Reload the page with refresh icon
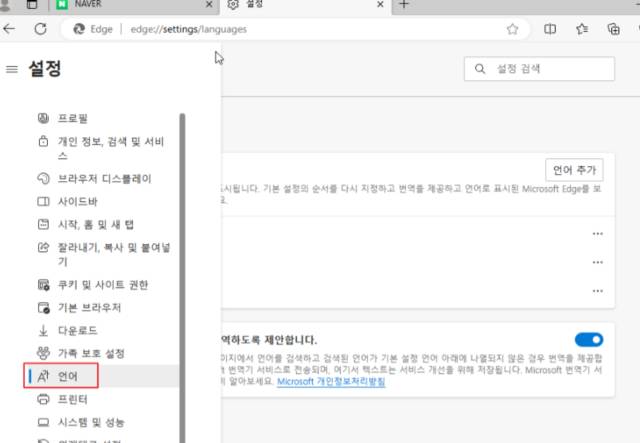 (40, 29)
